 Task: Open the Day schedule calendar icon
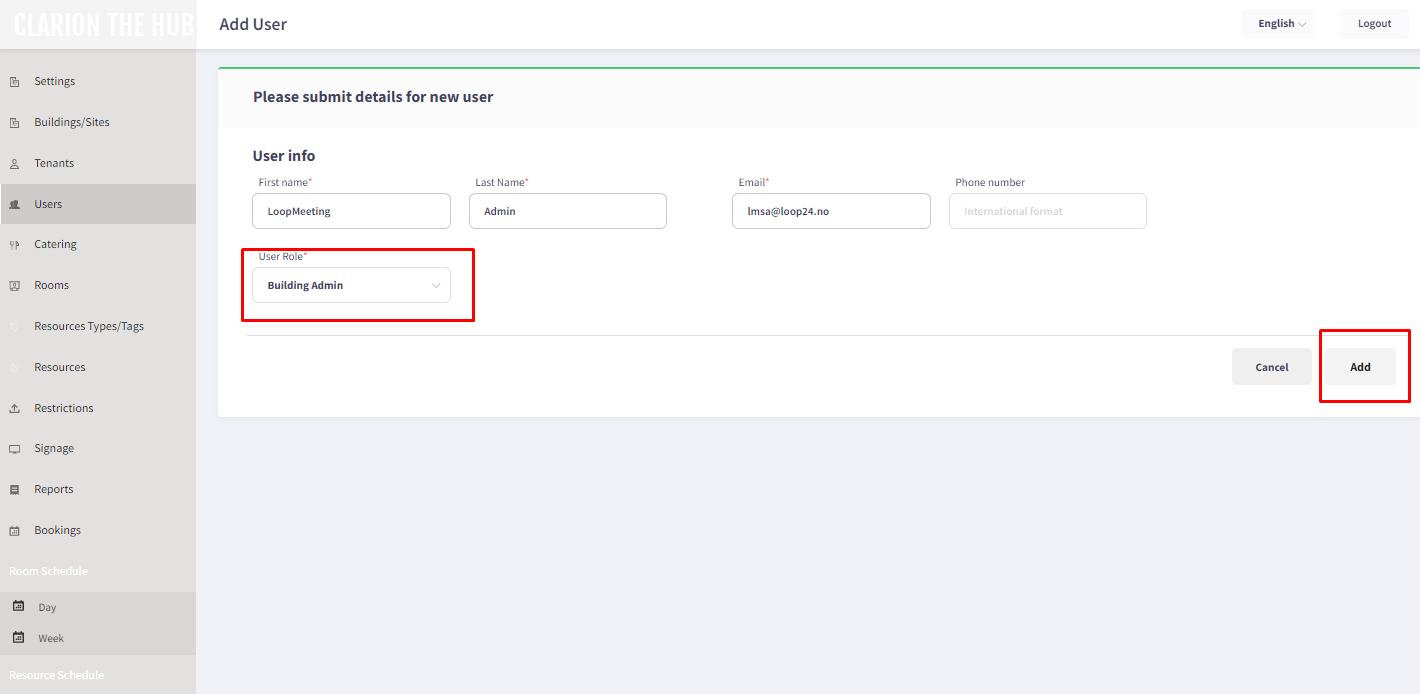19,606
